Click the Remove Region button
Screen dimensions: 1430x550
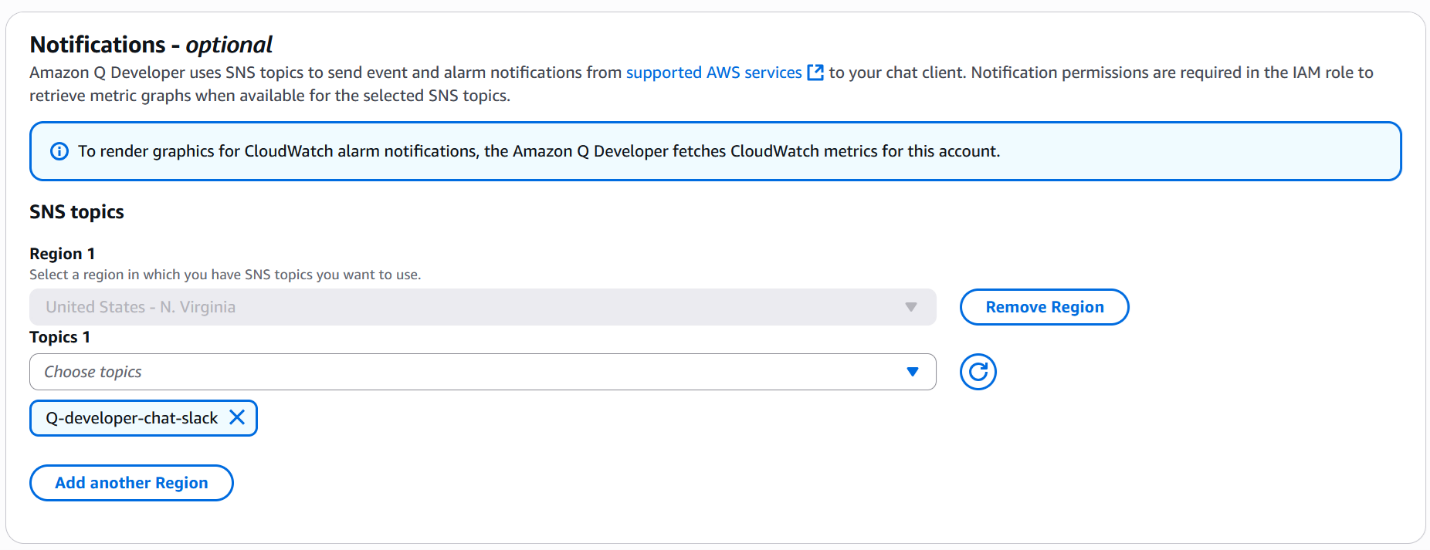pyautogui.click(x=1044, y=307)
